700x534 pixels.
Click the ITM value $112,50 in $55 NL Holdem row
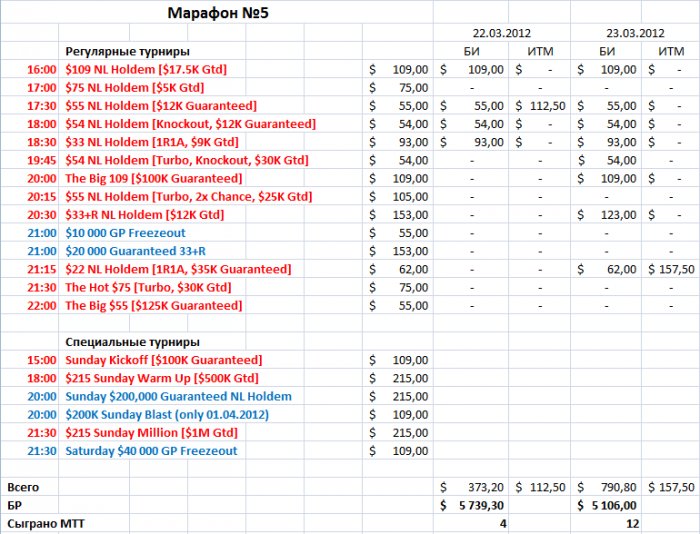540,106
